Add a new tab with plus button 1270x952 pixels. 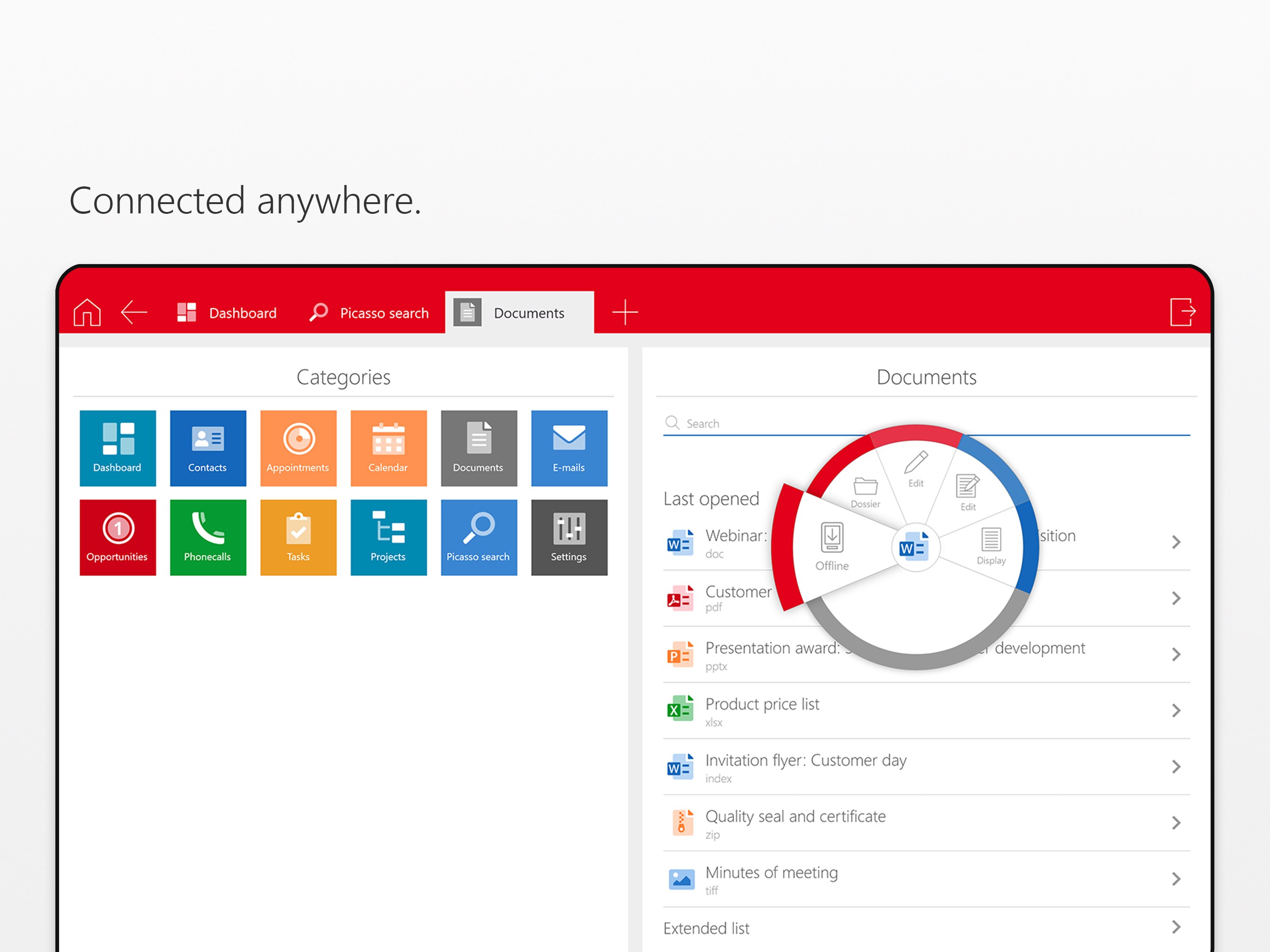click(625, 312)
